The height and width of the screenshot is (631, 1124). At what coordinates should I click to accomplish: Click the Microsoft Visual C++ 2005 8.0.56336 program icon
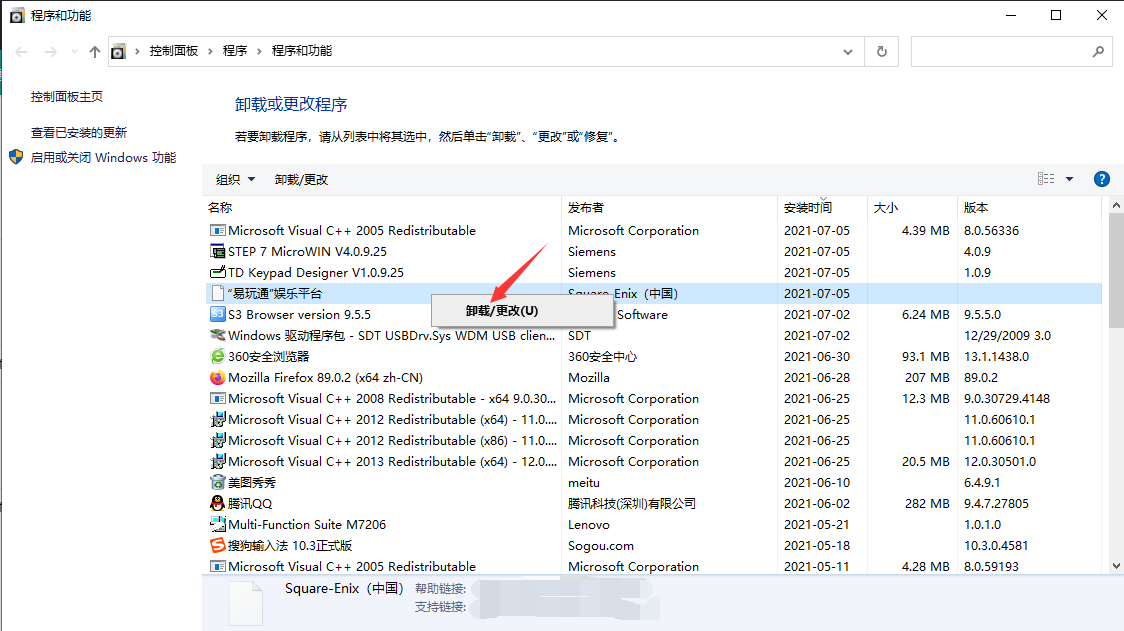click(218, 230)
